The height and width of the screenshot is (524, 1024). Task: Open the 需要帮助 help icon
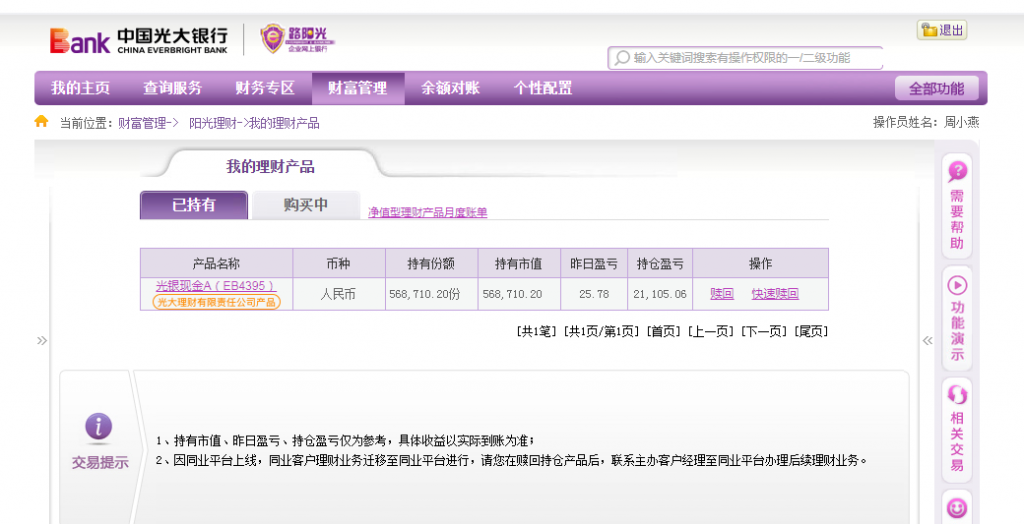pyautogui.click(x=957, y=171)
